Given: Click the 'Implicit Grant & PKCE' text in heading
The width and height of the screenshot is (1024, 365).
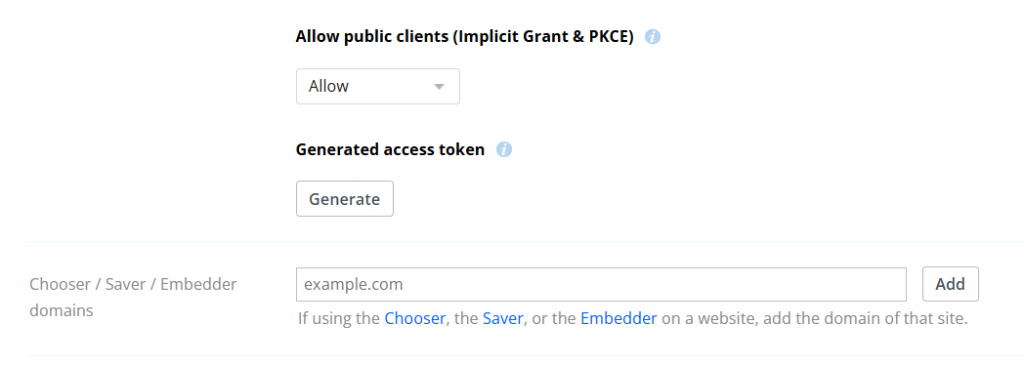Looking at the screenshot, I should 543,37.
